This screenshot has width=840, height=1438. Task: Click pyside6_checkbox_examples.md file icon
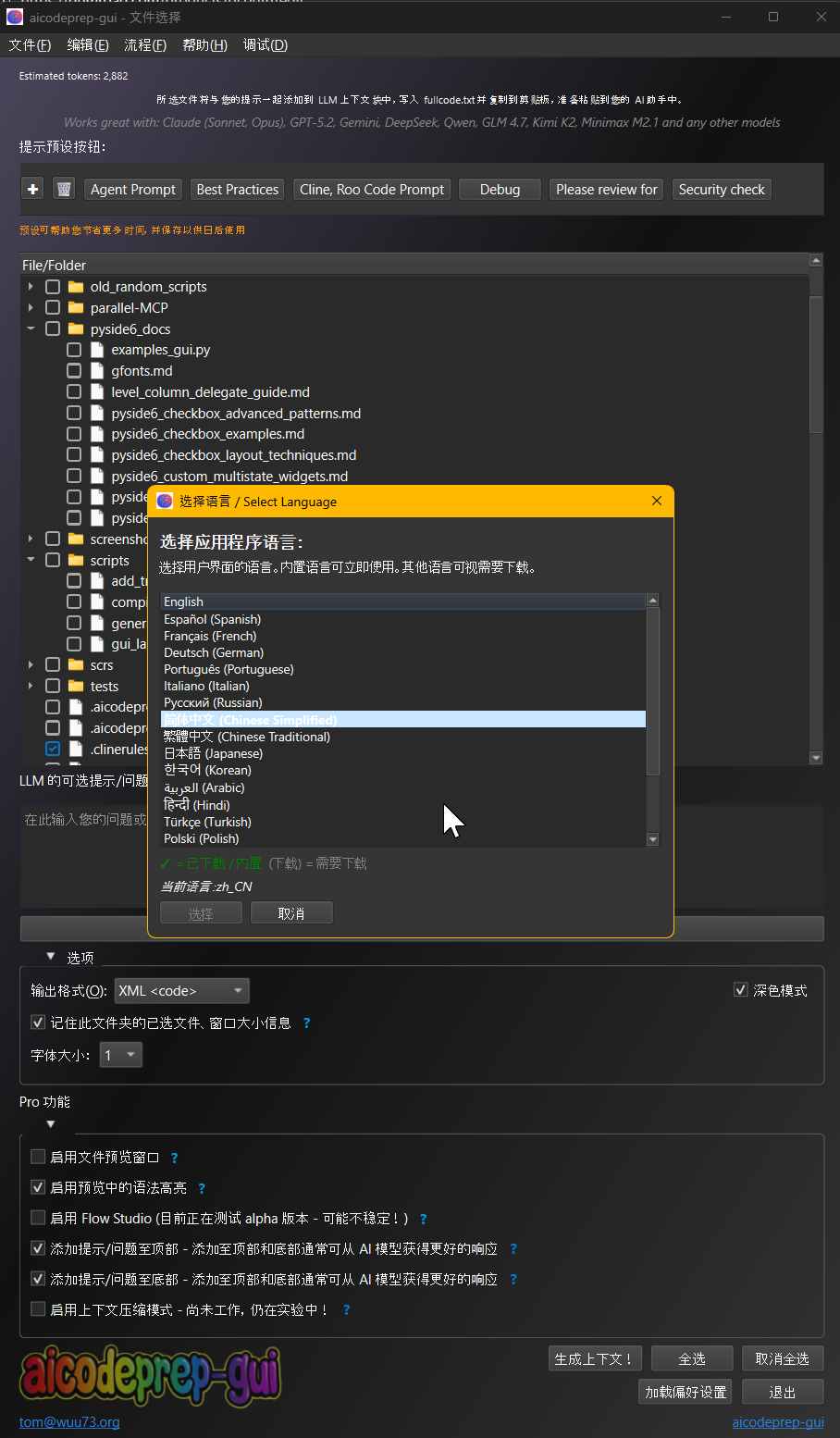(x=97, y=434)
